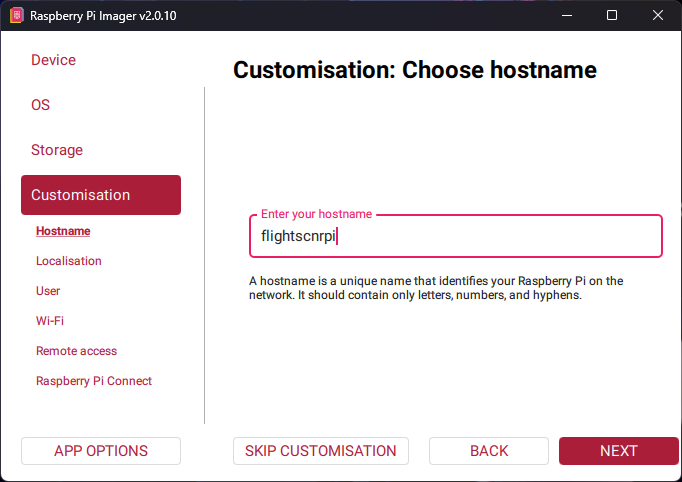
Task: Click the APP OPTIONS button
Action: pos(101,451)
